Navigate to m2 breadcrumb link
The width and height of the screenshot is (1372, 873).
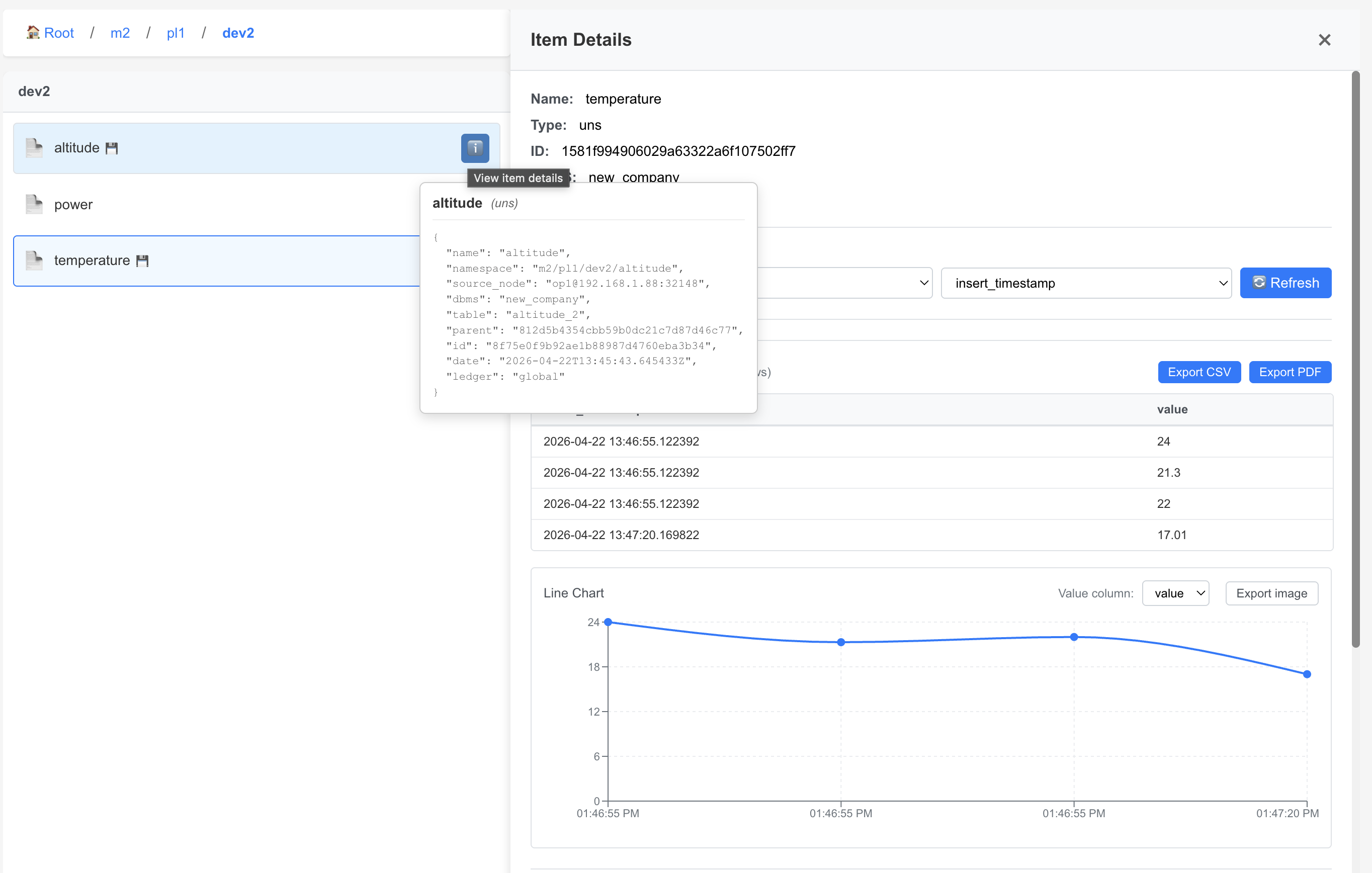click(120, 33)
